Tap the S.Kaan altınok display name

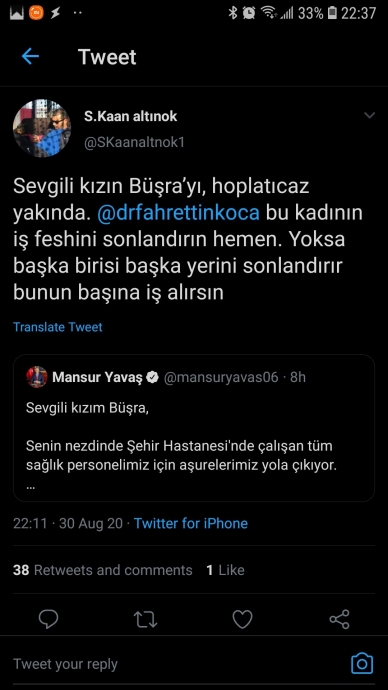click(131, 116)
